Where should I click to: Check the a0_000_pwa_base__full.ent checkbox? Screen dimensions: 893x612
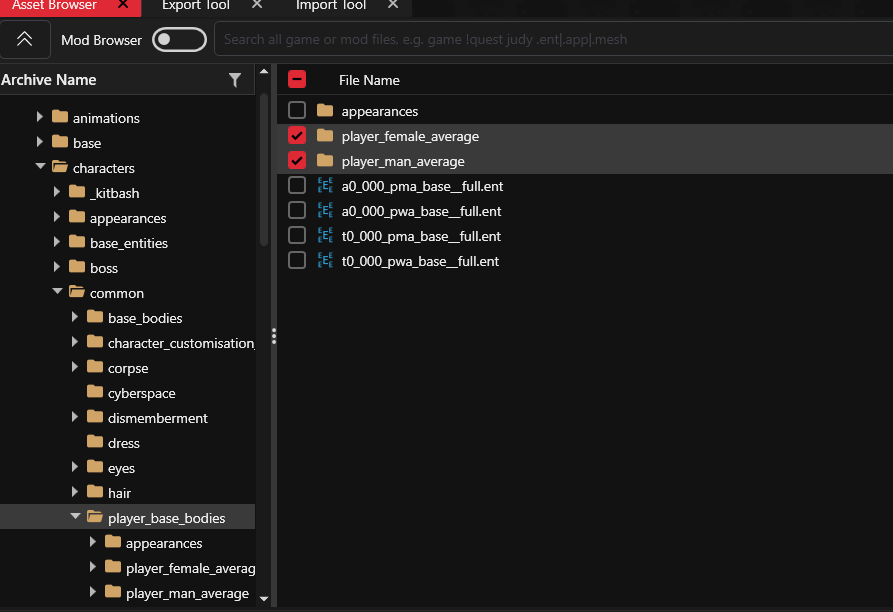(297, 210)
